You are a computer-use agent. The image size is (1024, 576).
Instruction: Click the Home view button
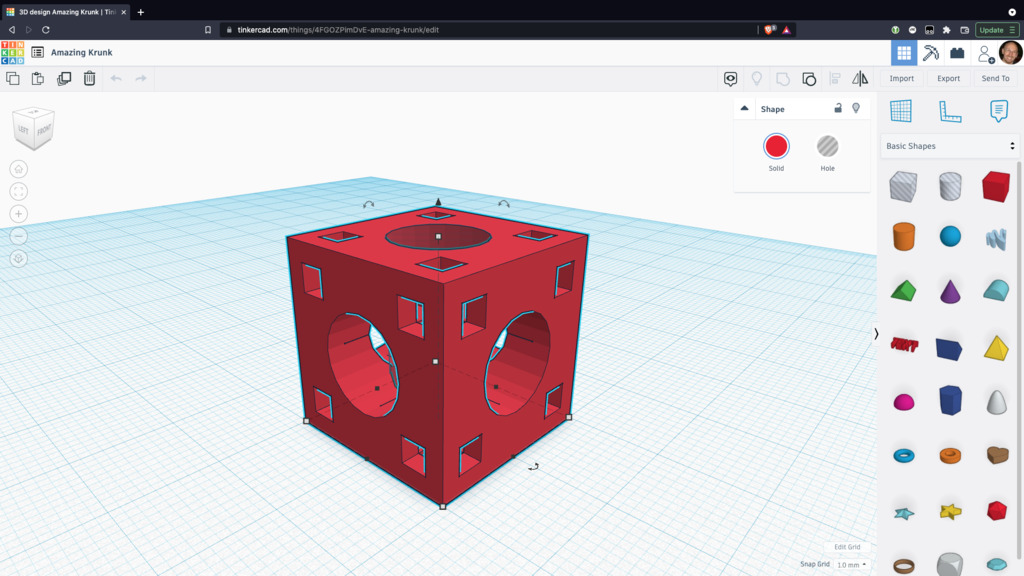19,169
